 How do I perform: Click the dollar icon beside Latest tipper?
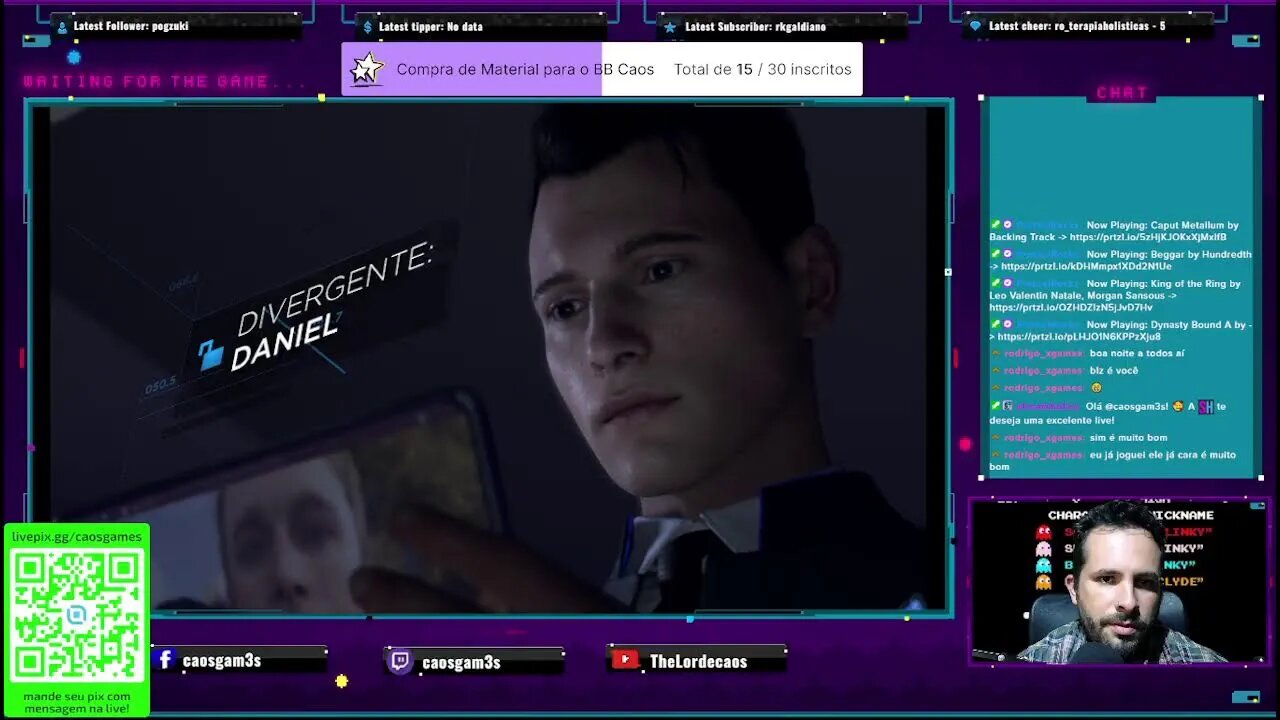click(368, 27)
